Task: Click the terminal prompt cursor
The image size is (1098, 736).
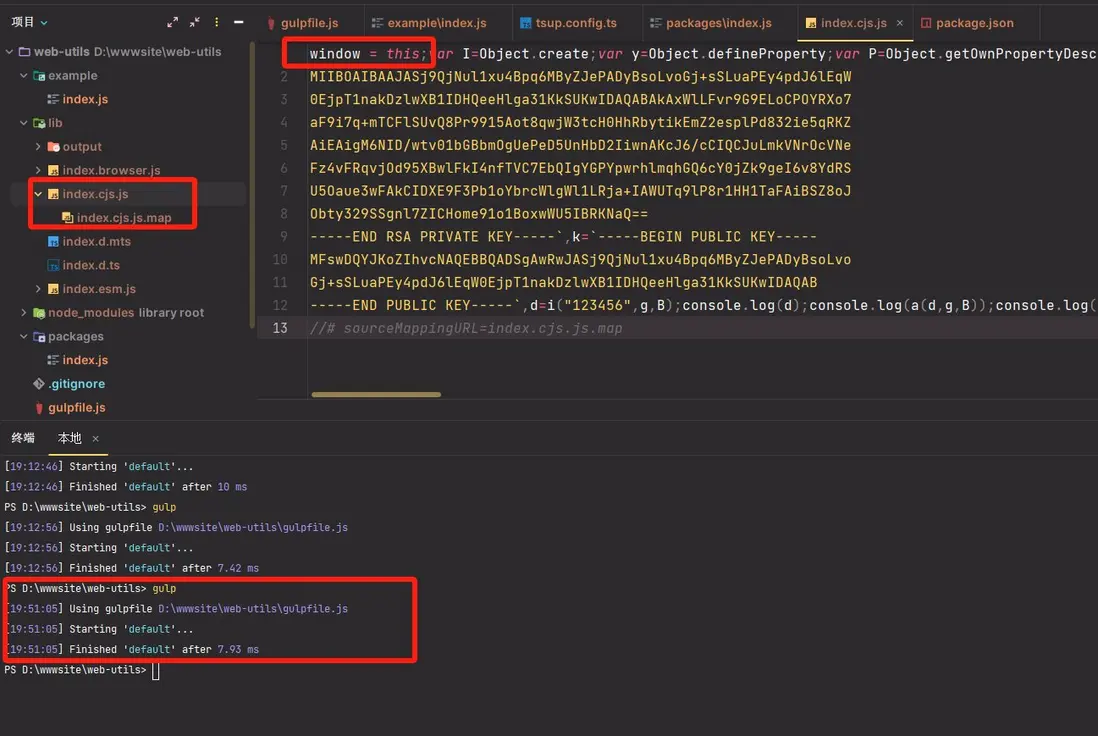Action: pyautogui.click(x=155, y=670)
